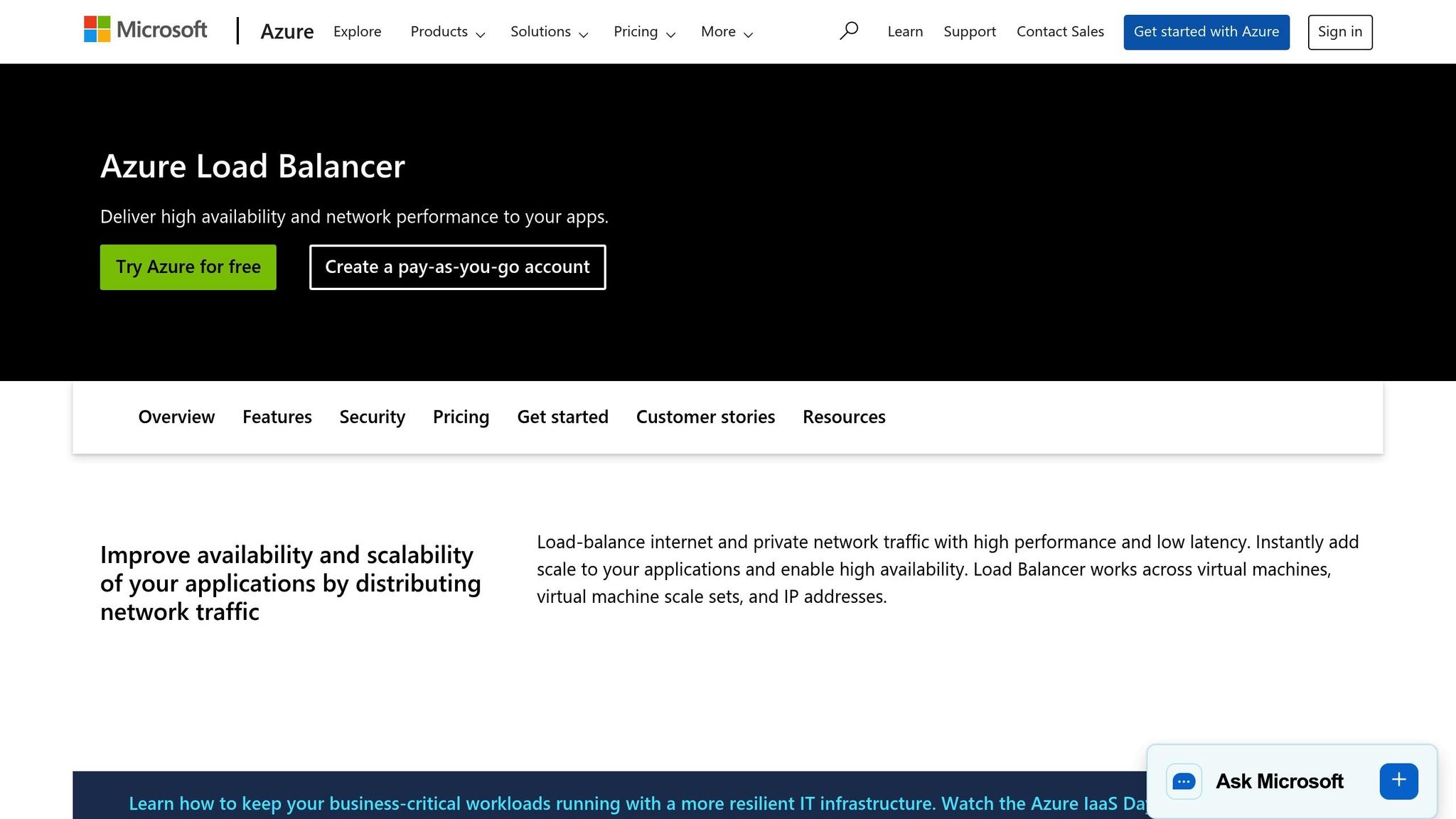This screenshot has height=819, width=1456.
Task: Open the Resources tab
Action: point(844,417)
